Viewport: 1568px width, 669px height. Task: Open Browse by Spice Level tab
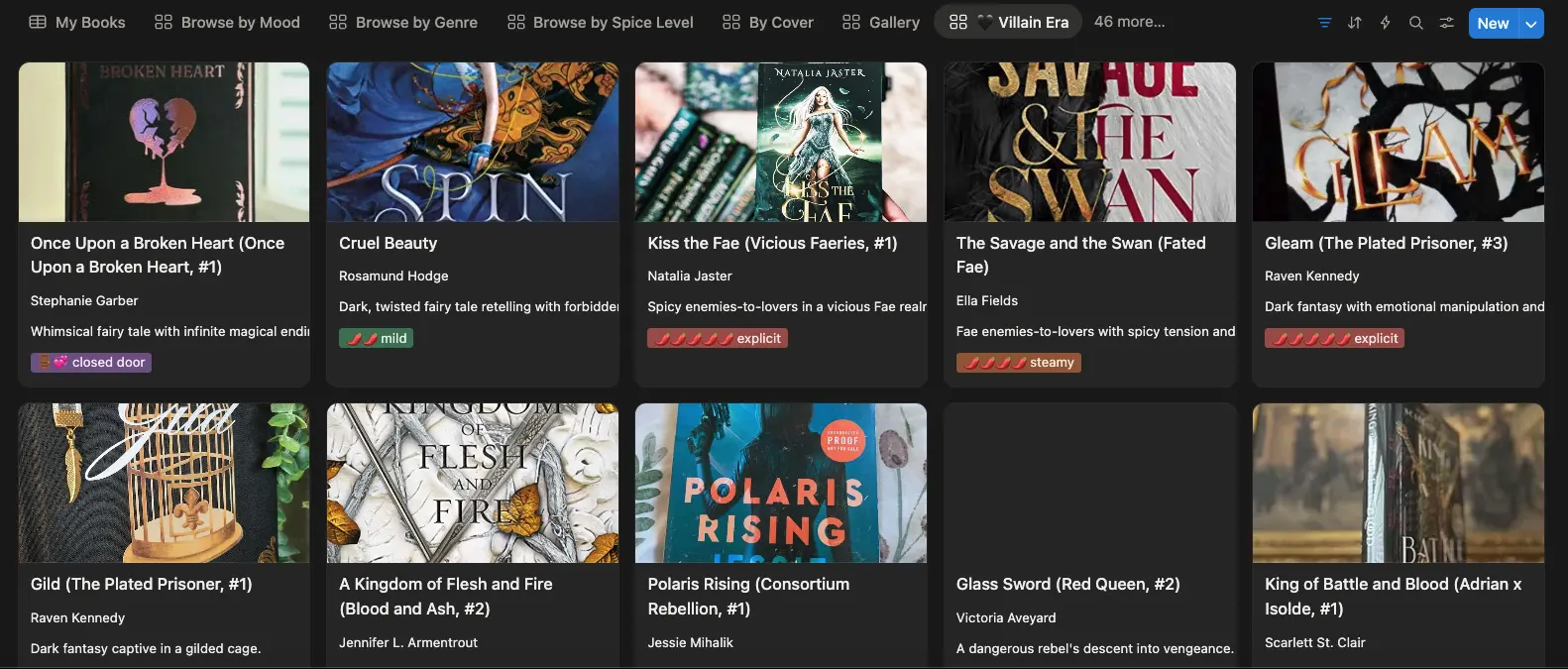[601, 22]
